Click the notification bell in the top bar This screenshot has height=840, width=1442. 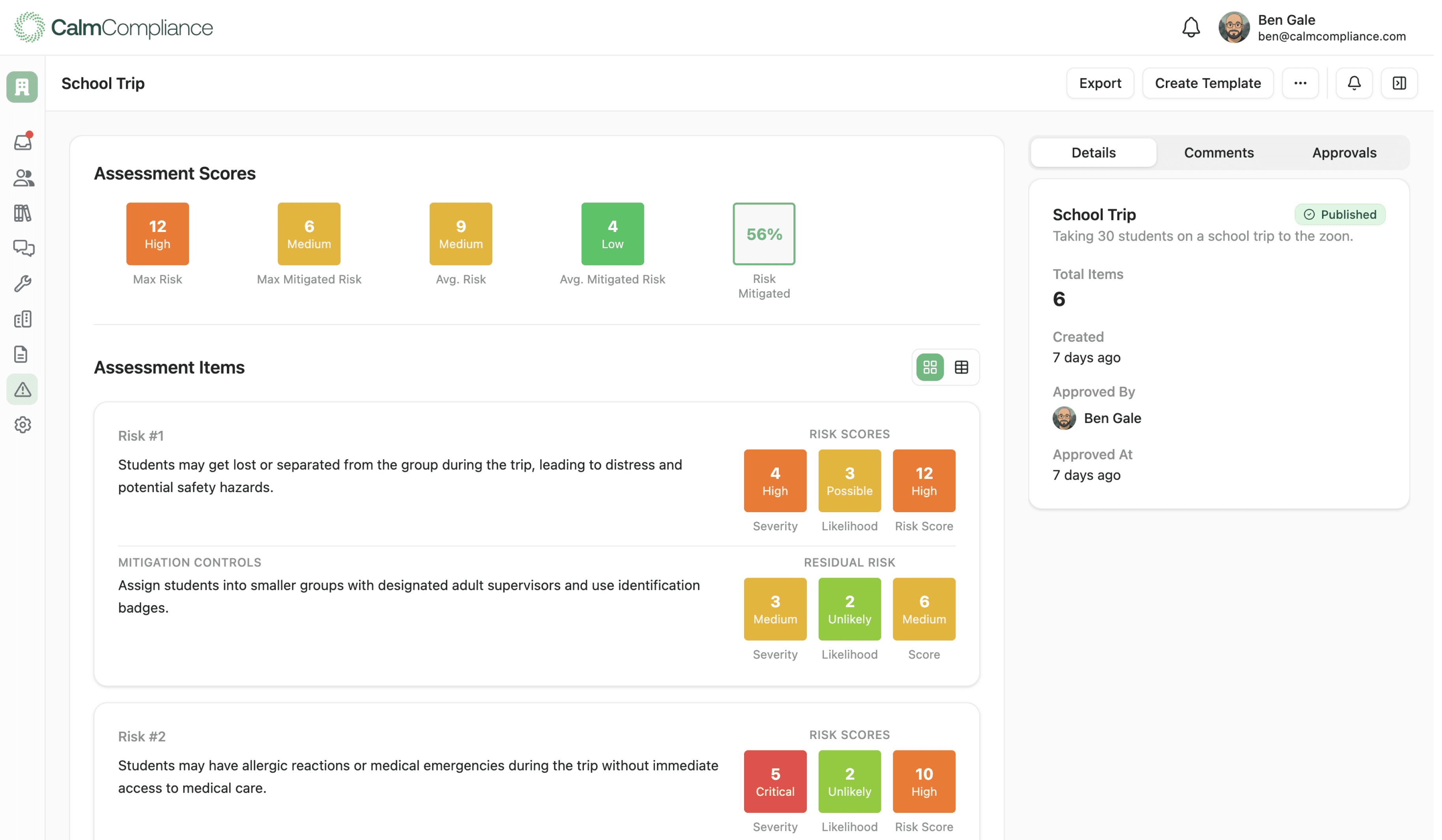[1354, 83]
